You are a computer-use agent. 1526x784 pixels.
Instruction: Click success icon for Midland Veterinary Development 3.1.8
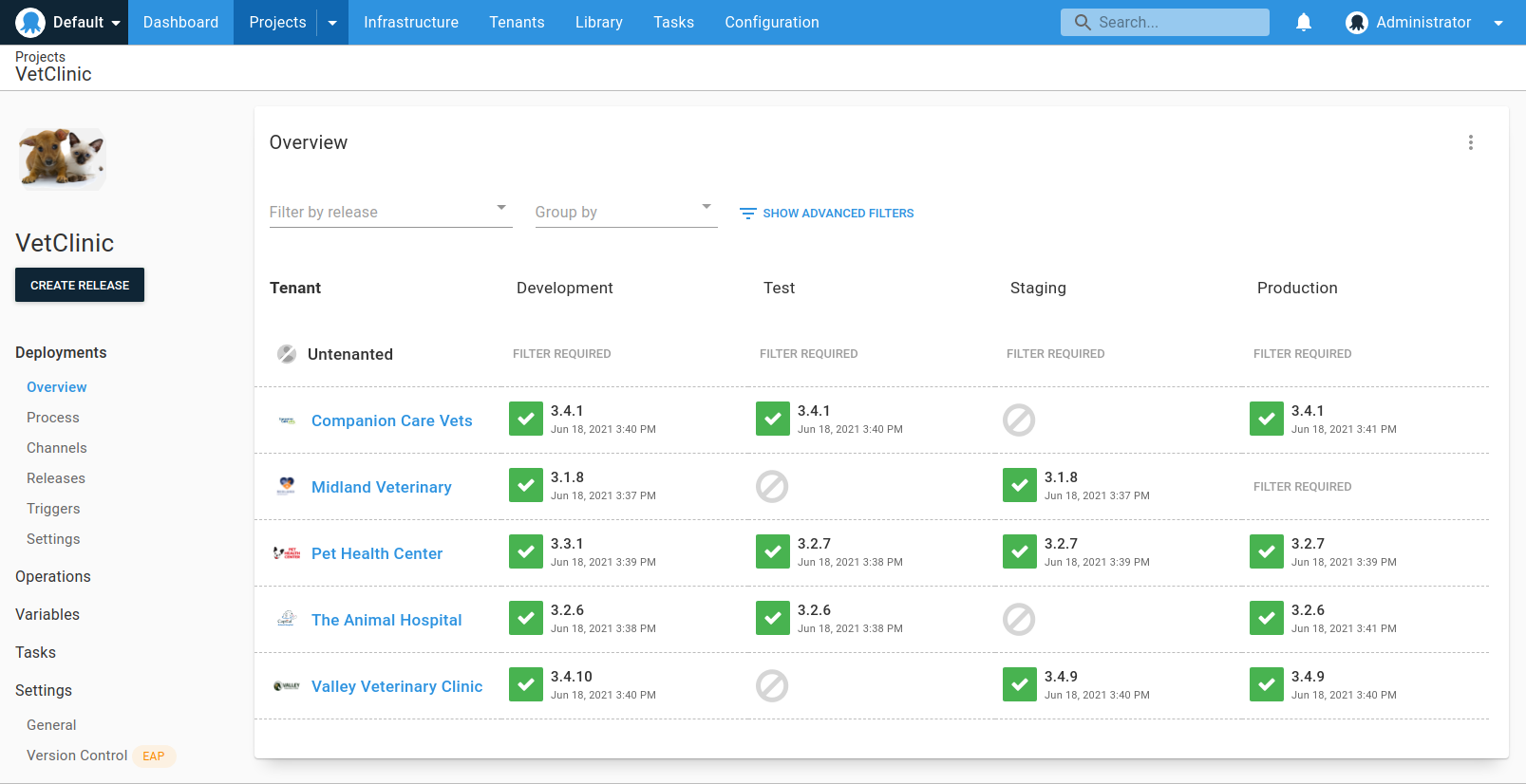click(526, 485)
